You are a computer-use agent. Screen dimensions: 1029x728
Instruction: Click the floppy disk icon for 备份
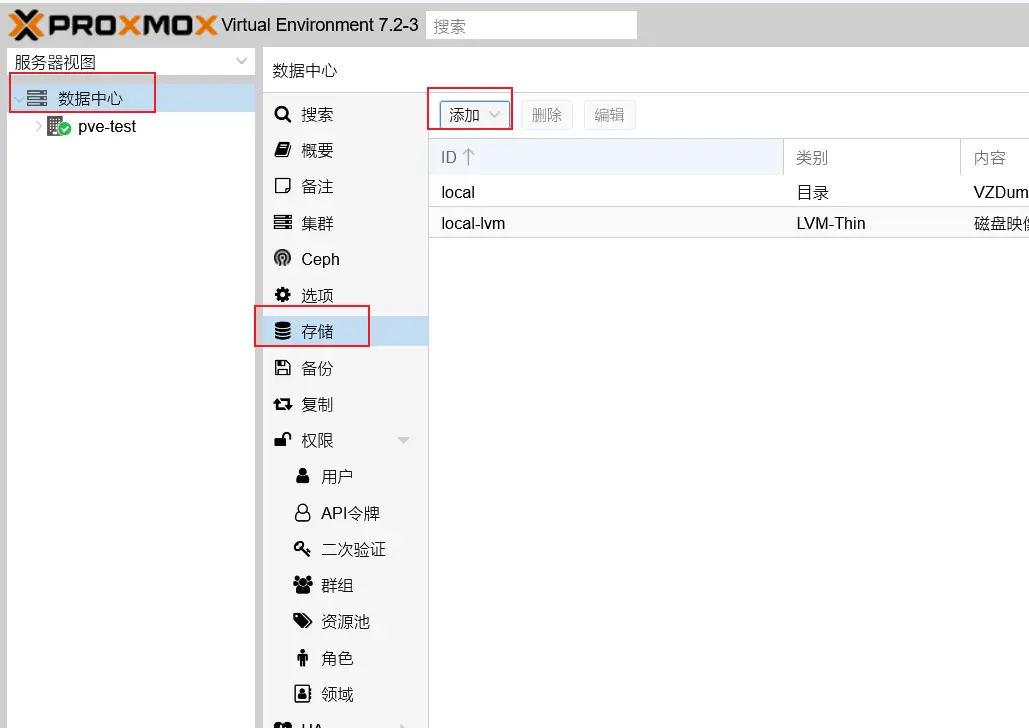coord(283,368)
